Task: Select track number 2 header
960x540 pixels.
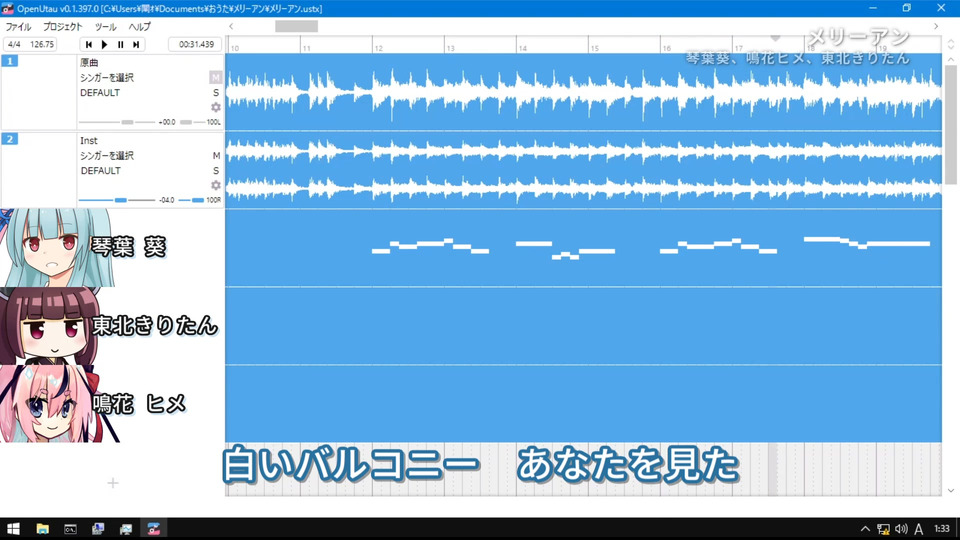Action: [10, 139]
